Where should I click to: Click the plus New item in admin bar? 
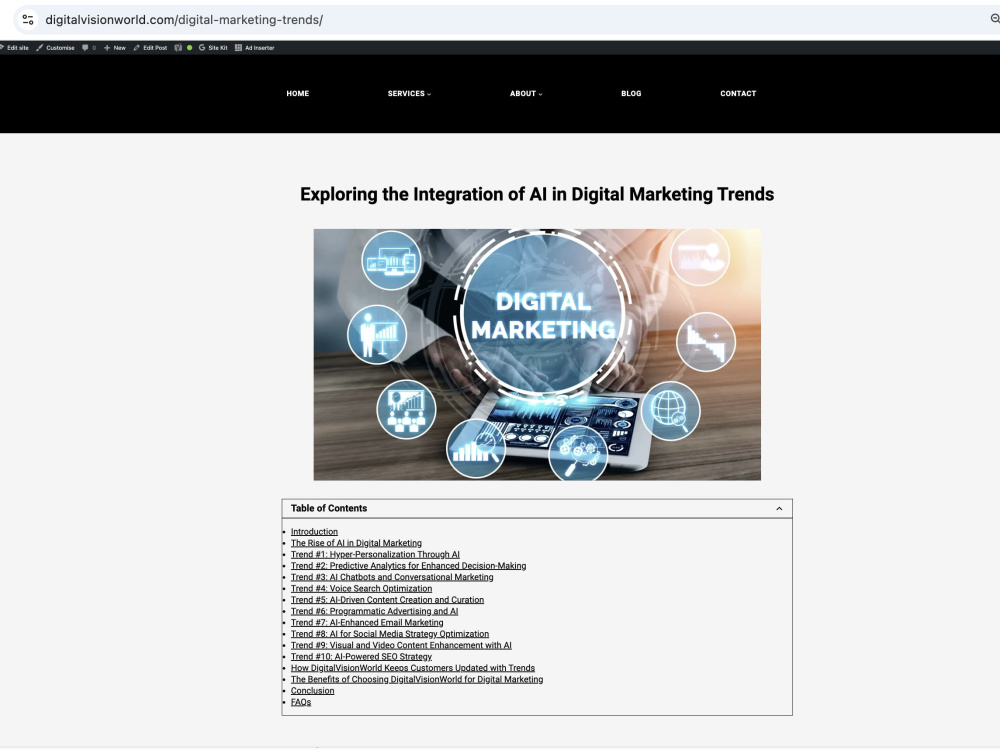pyautogui.click(x=115, y=48)
